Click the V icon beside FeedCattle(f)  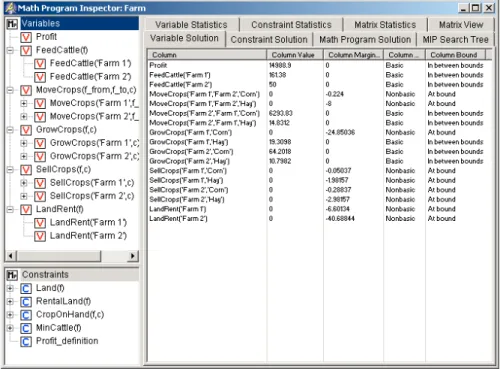(26, 50)
